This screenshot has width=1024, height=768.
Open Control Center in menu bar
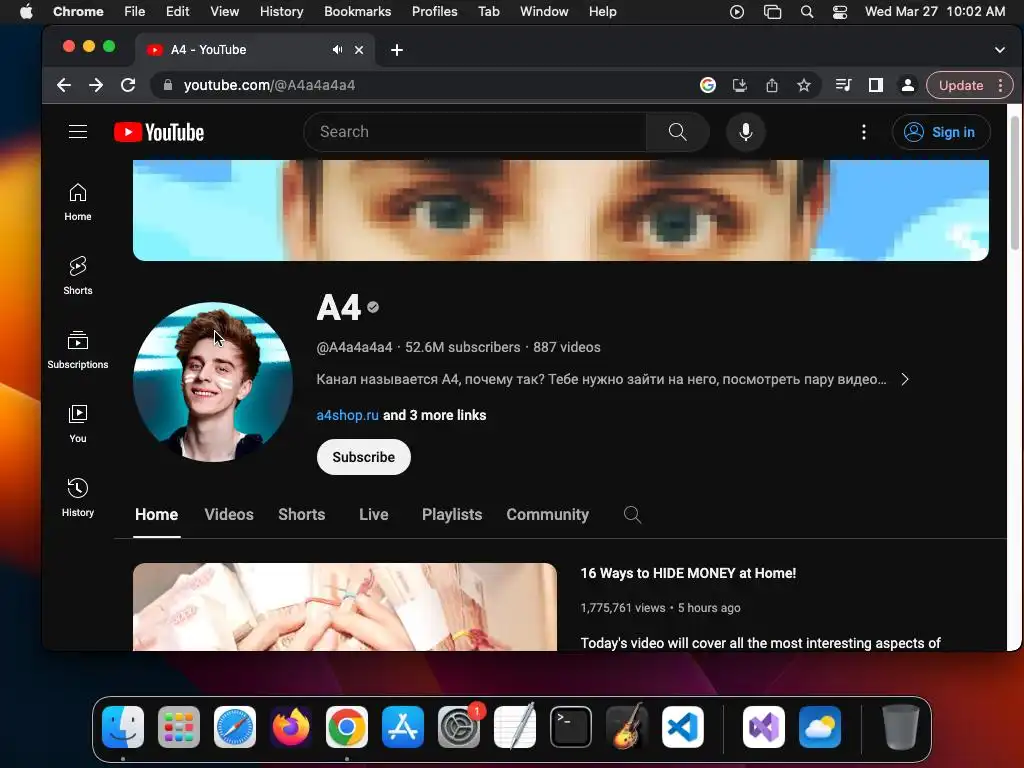(x=840, y=12)
